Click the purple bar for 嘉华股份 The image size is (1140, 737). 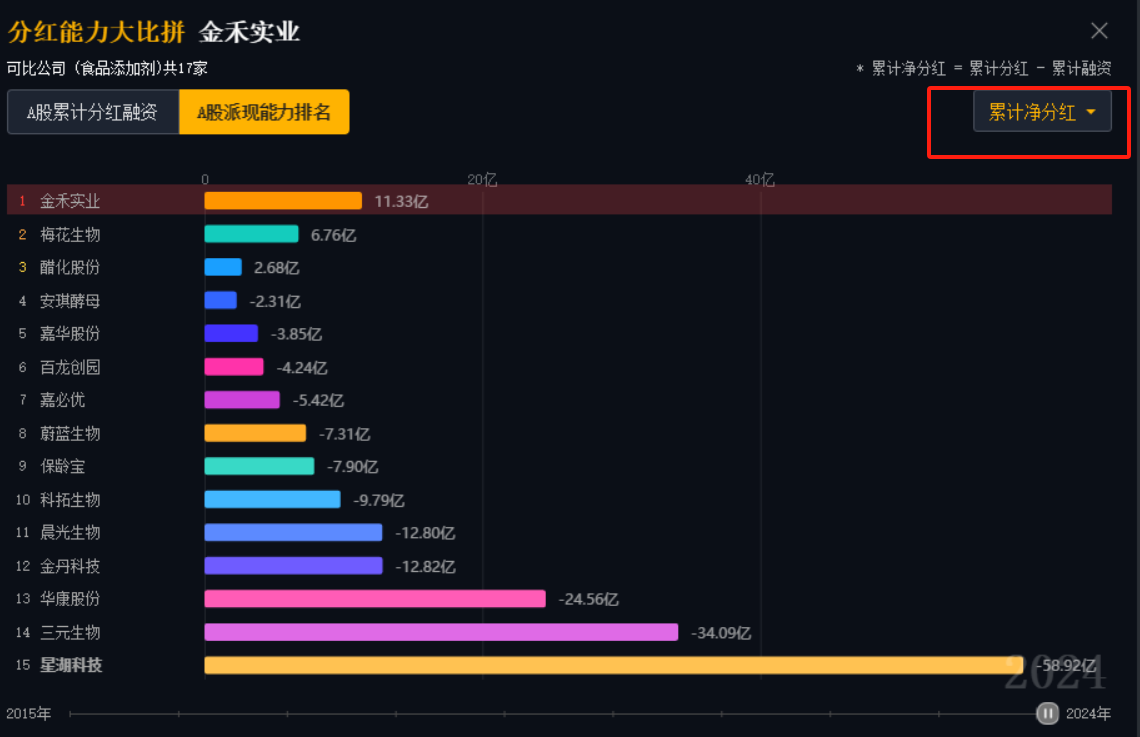point(230,333)
